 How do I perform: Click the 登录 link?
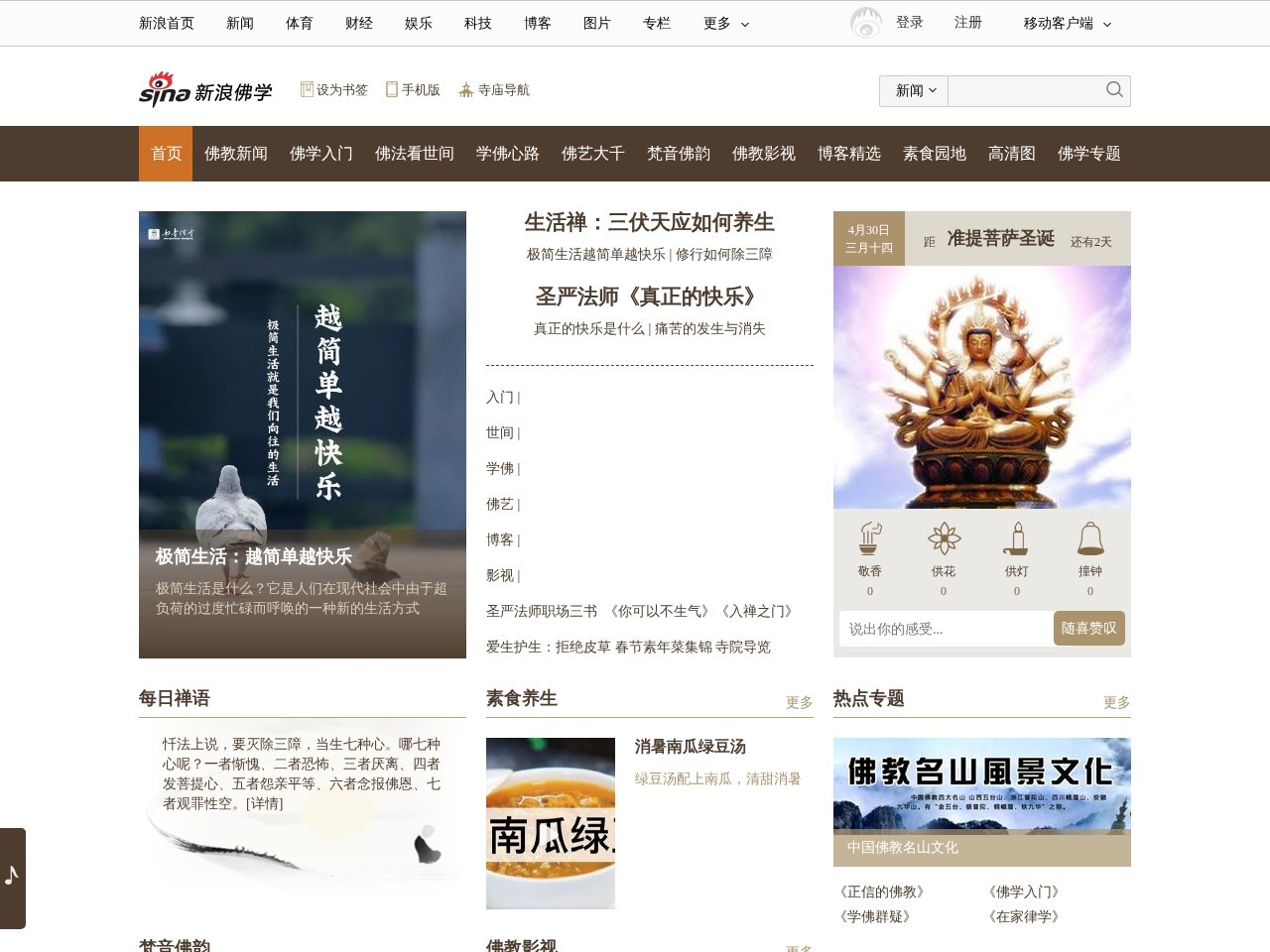(x=910, y=22)
